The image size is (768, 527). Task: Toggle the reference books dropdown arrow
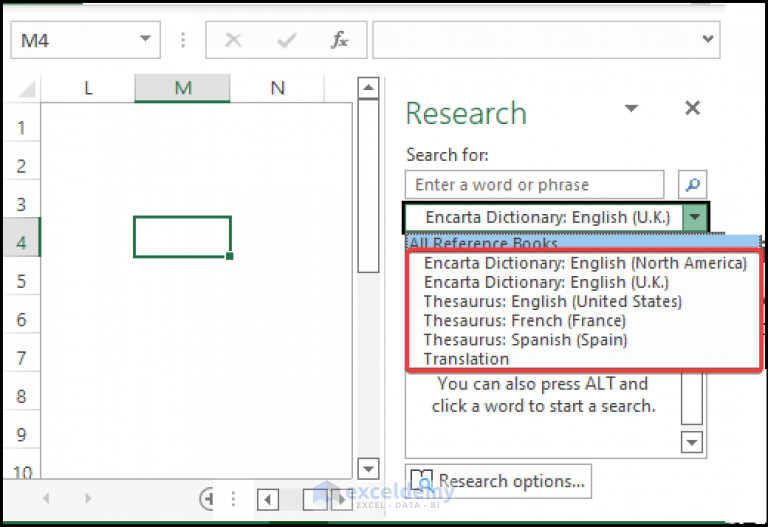pyautogui.click(x=695, y=217)
